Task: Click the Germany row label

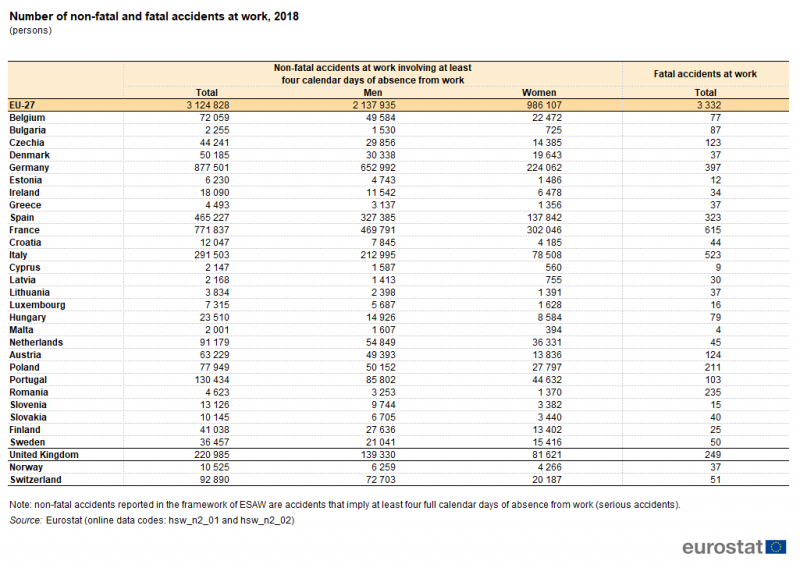Action: [x=30, y=169]
